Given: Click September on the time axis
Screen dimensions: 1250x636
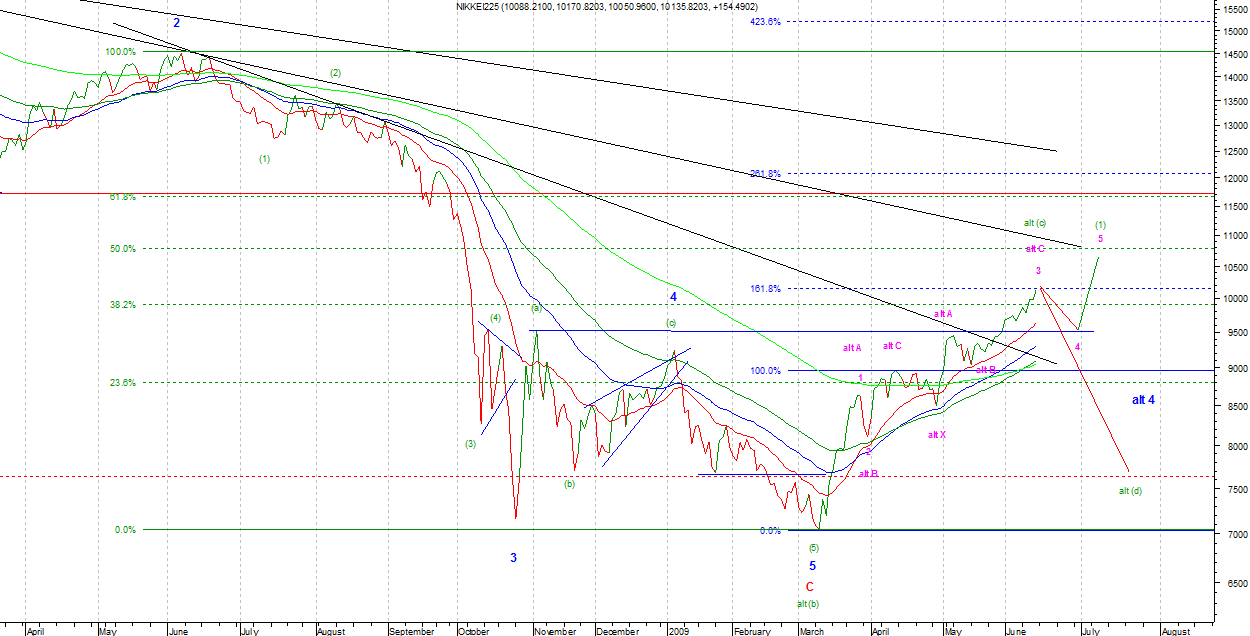Looking at the screenshot, I should coord(411,631).
